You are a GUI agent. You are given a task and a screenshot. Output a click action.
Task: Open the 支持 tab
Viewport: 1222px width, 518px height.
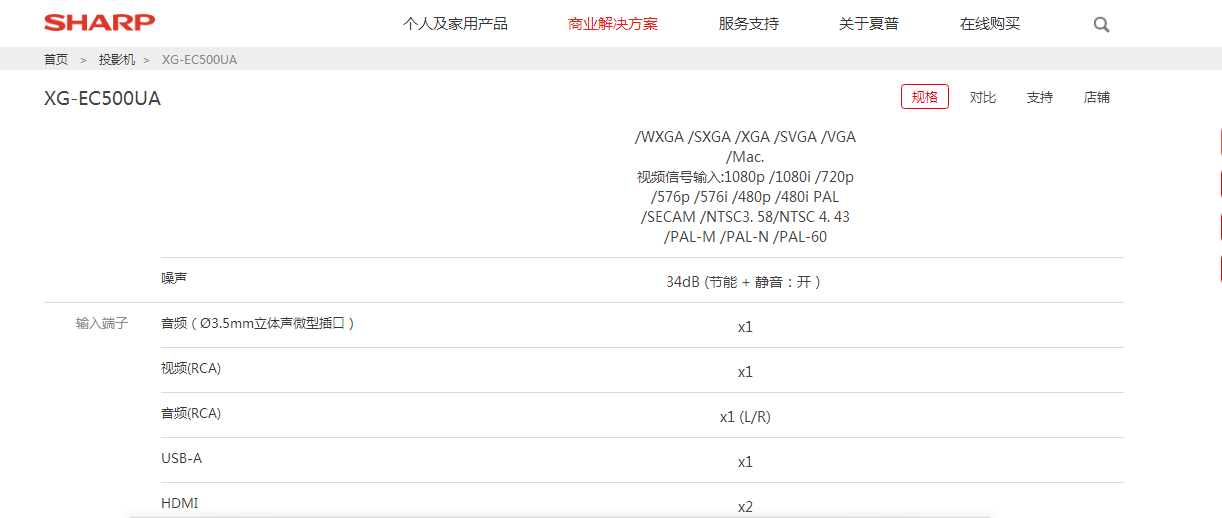pyautogui.click(x=1039, y=97)
